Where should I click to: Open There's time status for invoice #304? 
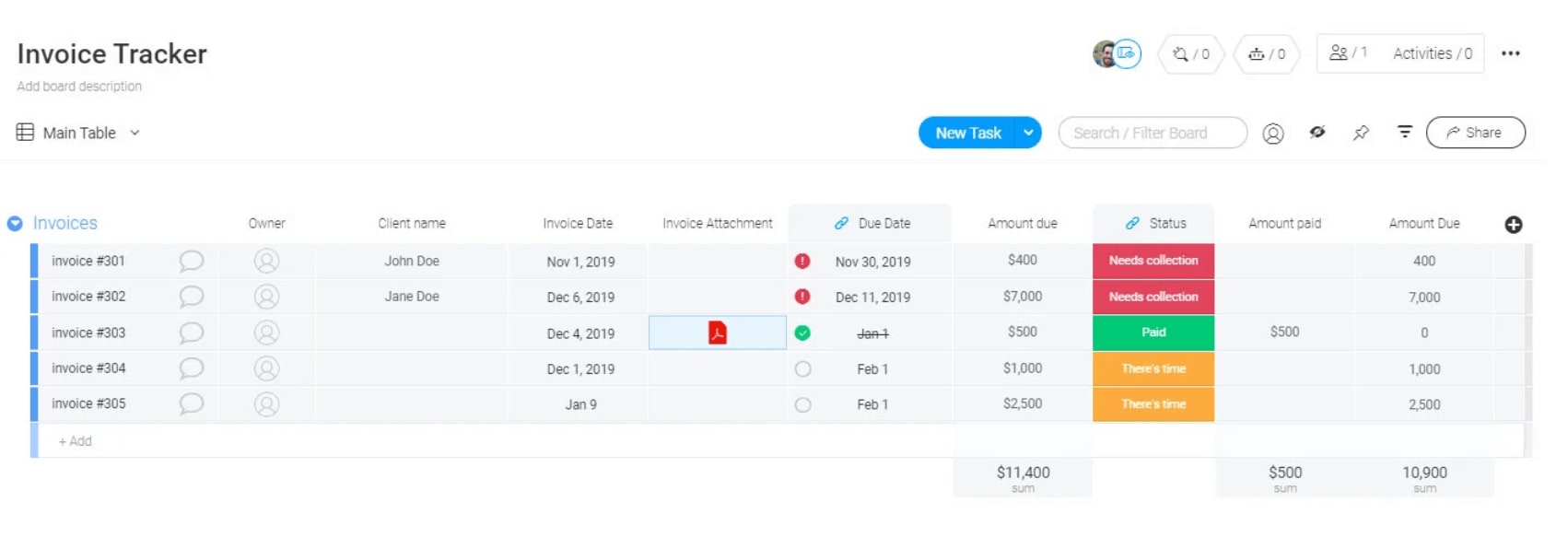tap(1153, 368)
